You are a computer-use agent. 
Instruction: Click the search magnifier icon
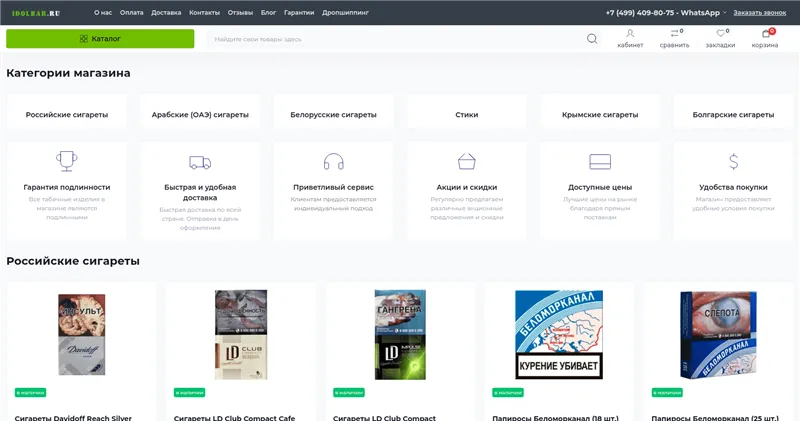tap(592, 39)
